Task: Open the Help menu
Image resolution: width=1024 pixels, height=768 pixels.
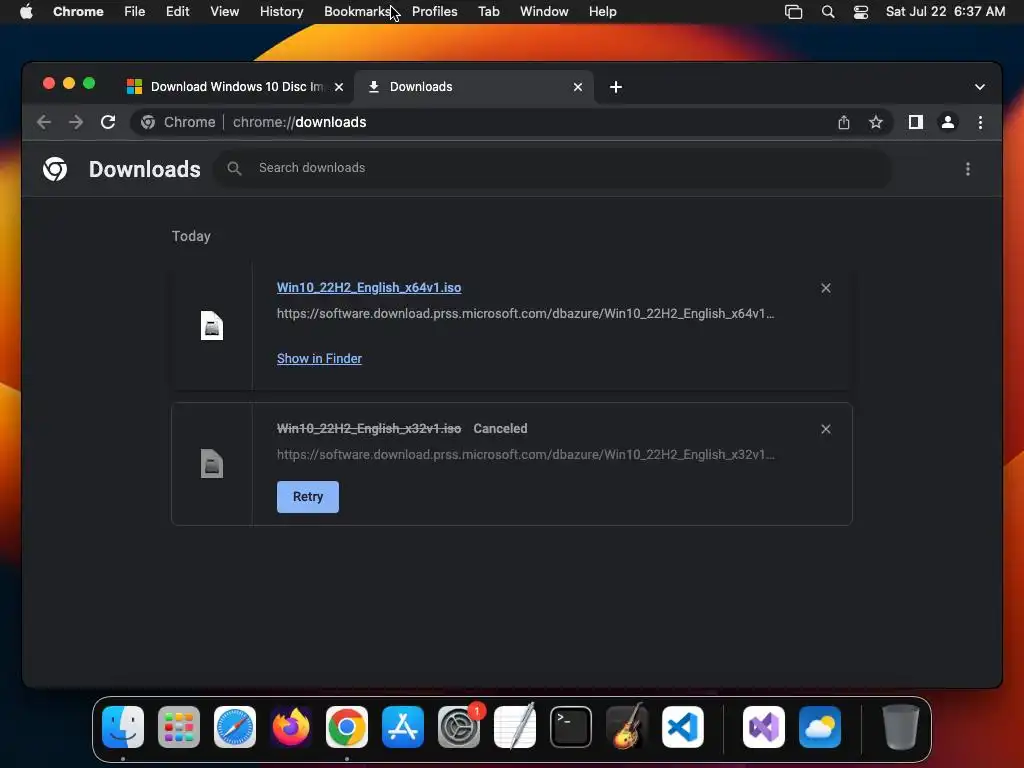Action: 602,11
